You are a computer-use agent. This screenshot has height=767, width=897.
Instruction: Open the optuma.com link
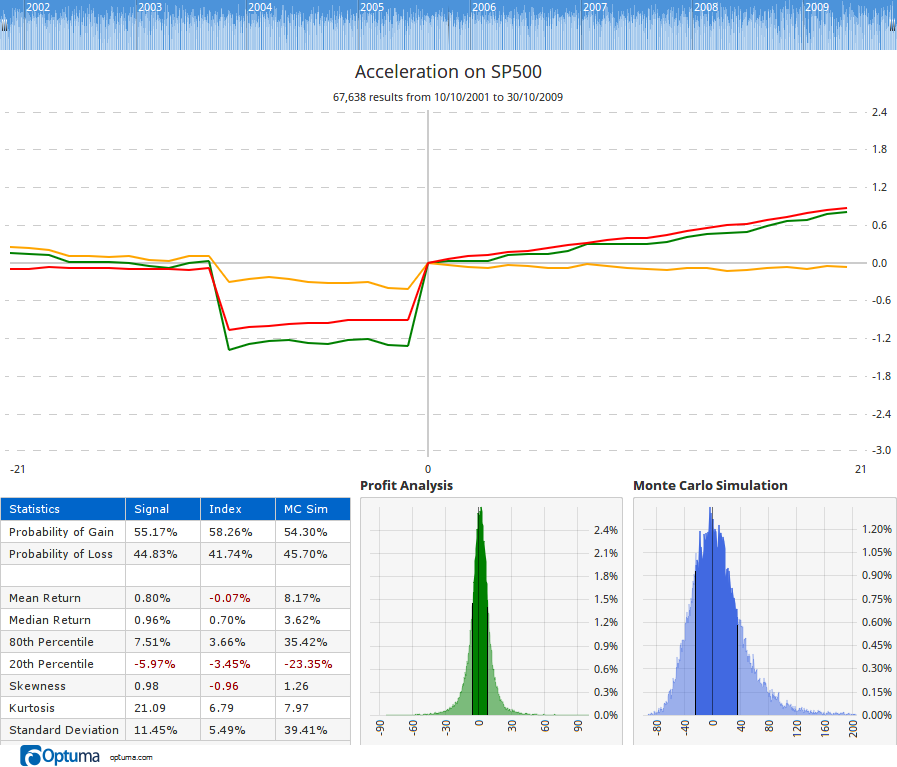tap(131, 757)
